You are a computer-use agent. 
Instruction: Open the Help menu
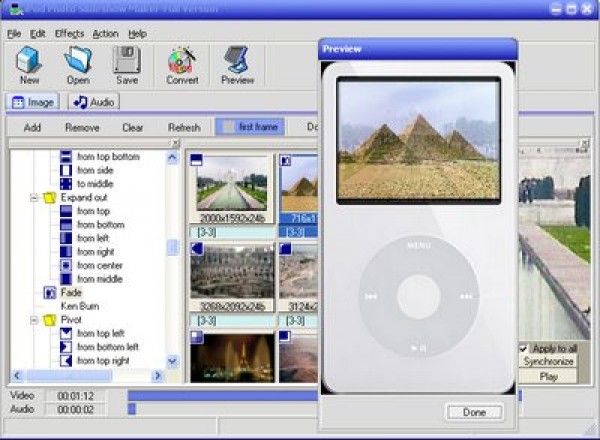click(x=137, y=34)
